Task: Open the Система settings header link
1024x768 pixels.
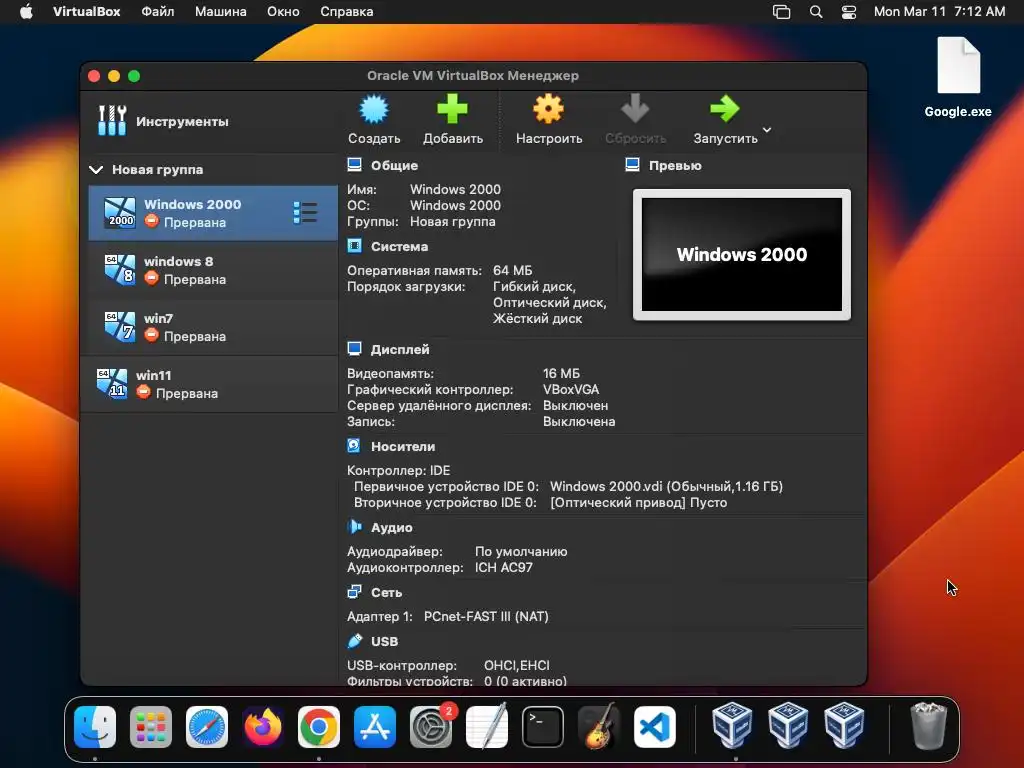Action: [400, 247]
